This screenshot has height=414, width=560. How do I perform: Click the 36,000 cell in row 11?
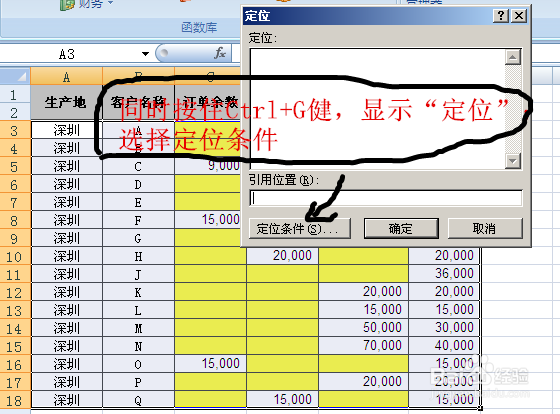click(444, 274)
